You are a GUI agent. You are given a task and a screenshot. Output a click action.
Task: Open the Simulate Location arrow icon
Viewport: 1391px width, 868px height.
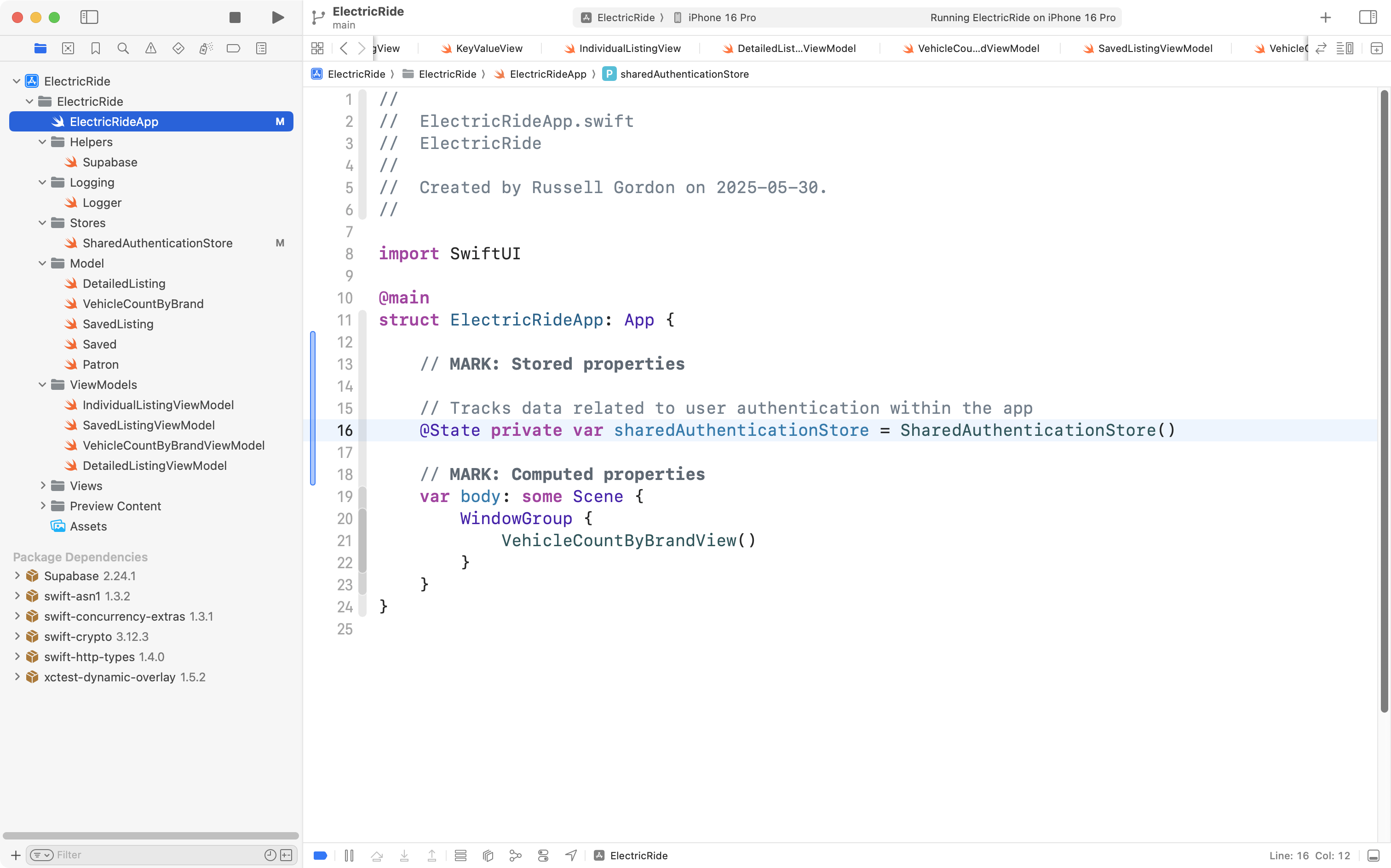571,856
